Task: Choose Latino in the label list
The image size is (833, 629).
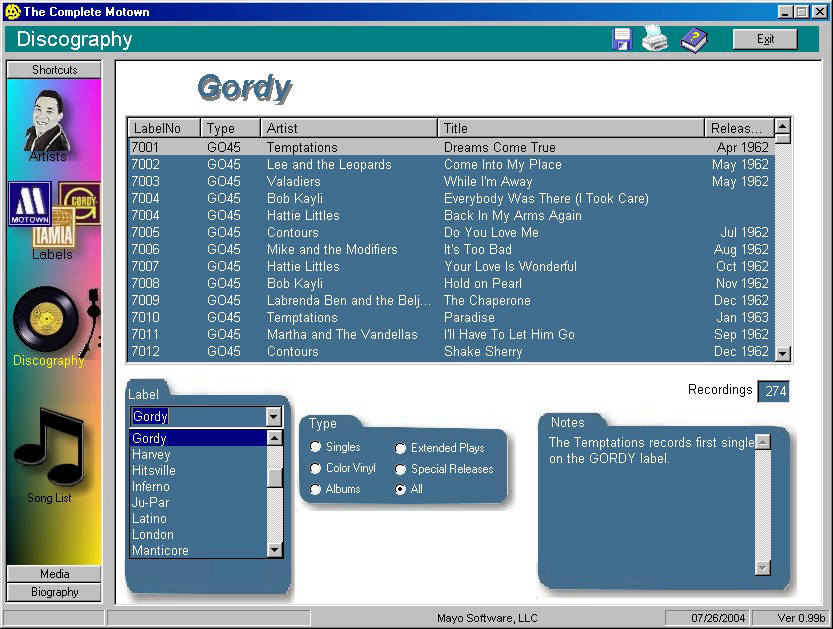Action: pyautogui.click(x=199, y=518)
